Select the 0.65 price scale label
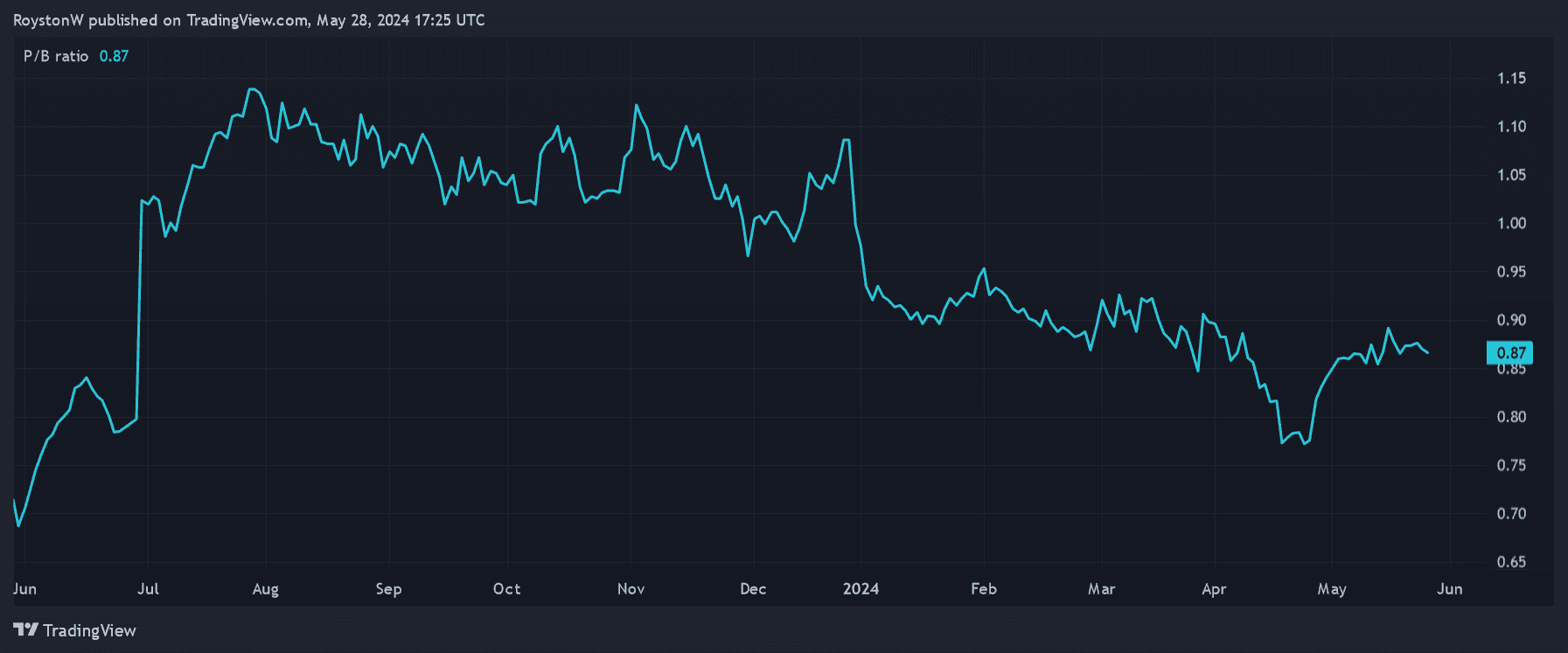This screenshot has width=1568, height=653. pos(1511,562)
